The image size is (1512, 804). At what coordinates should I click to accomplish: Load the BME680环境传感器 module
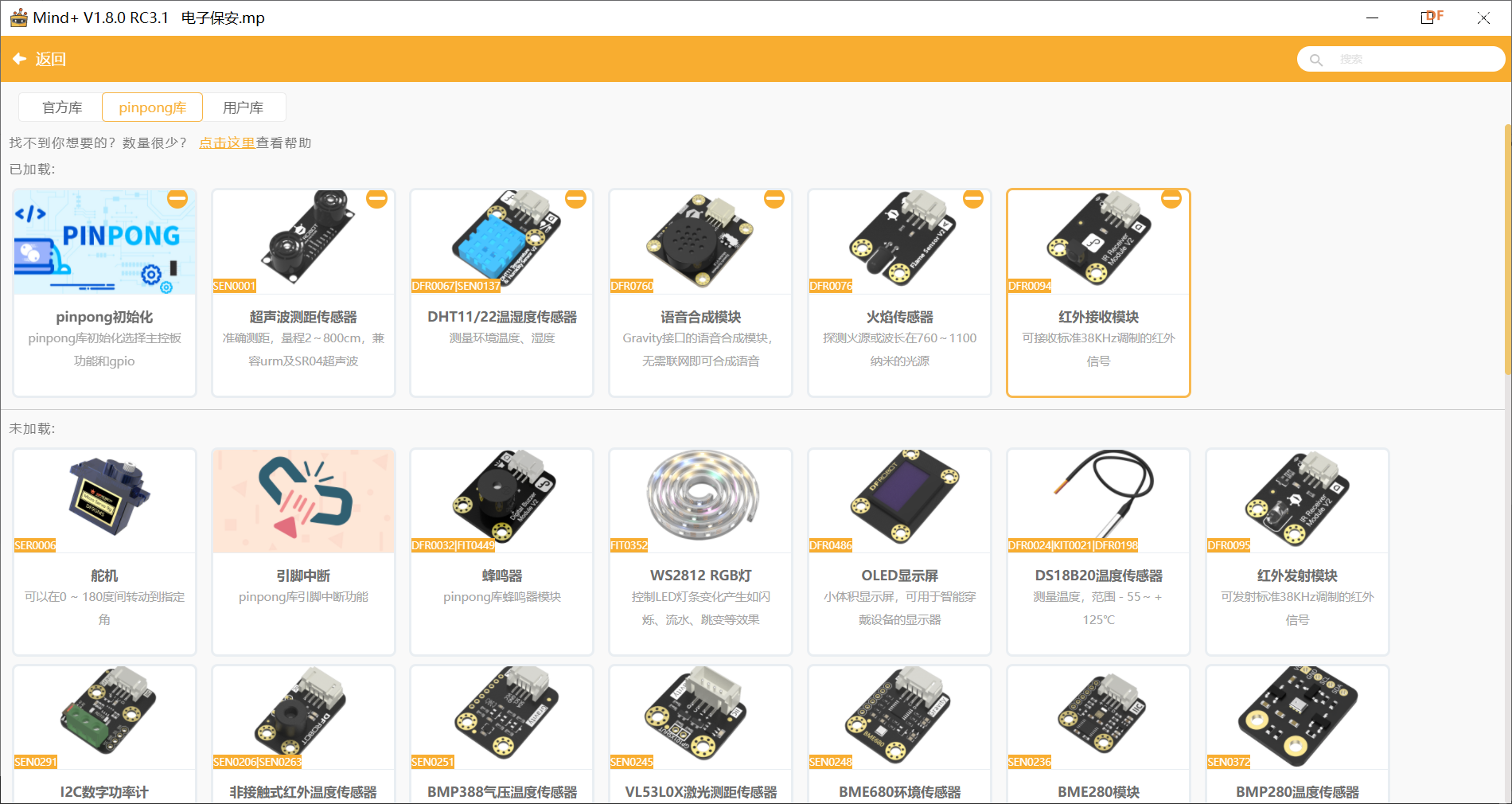tap(900, 734)
